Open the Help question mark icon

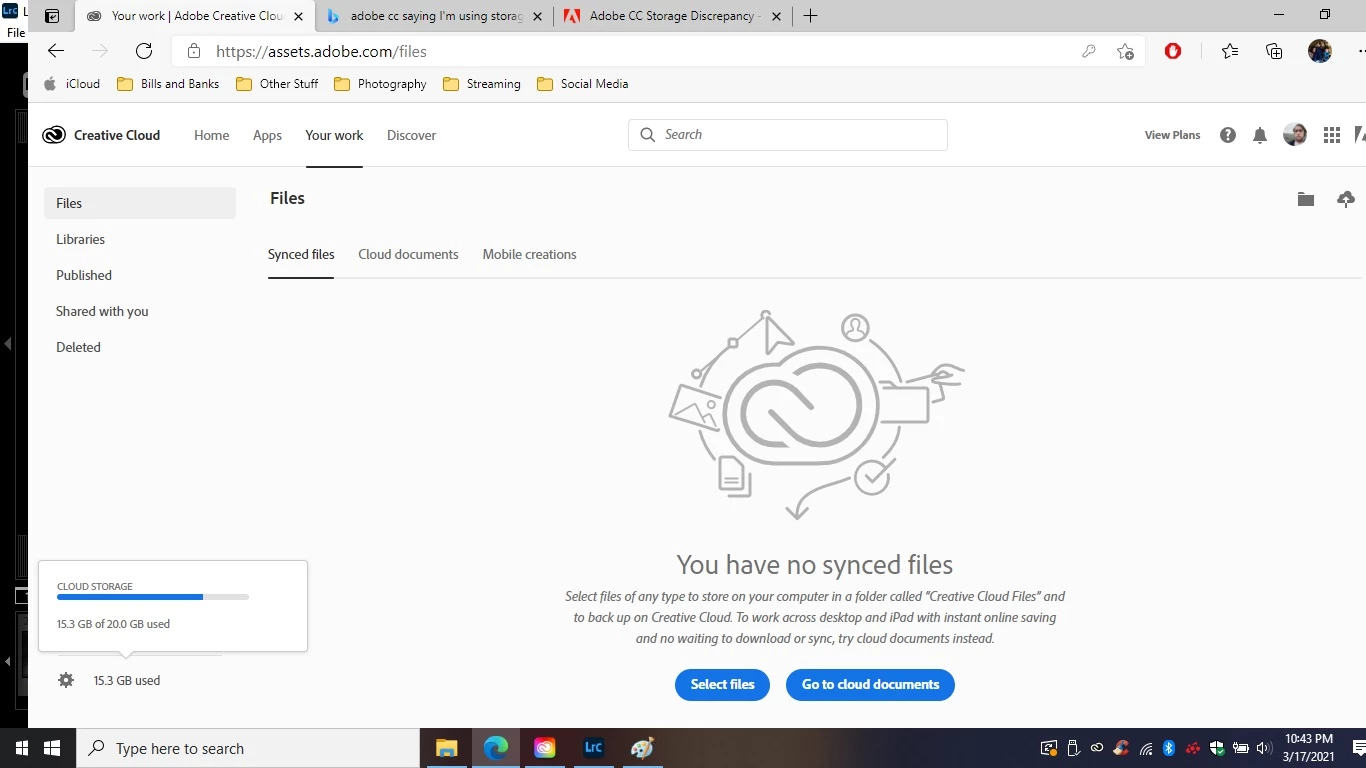pyautogui.click(x=1228, y=135)
